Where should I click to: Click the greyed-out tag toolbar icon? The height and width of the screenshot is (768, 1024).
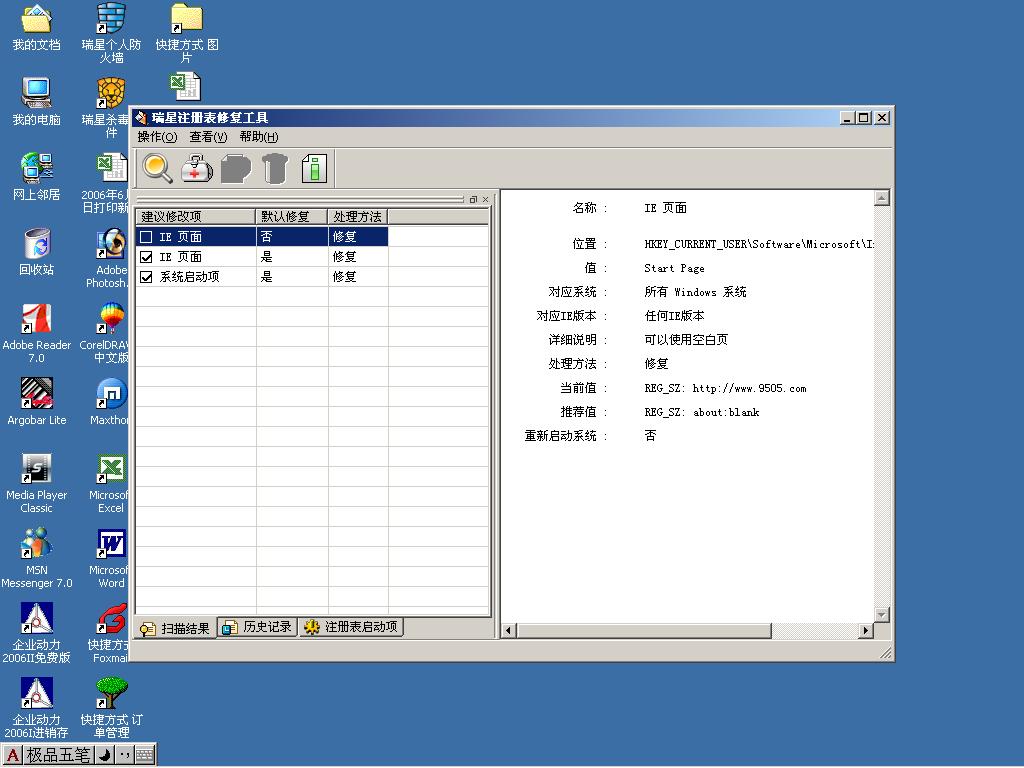(x=236, y=168)
